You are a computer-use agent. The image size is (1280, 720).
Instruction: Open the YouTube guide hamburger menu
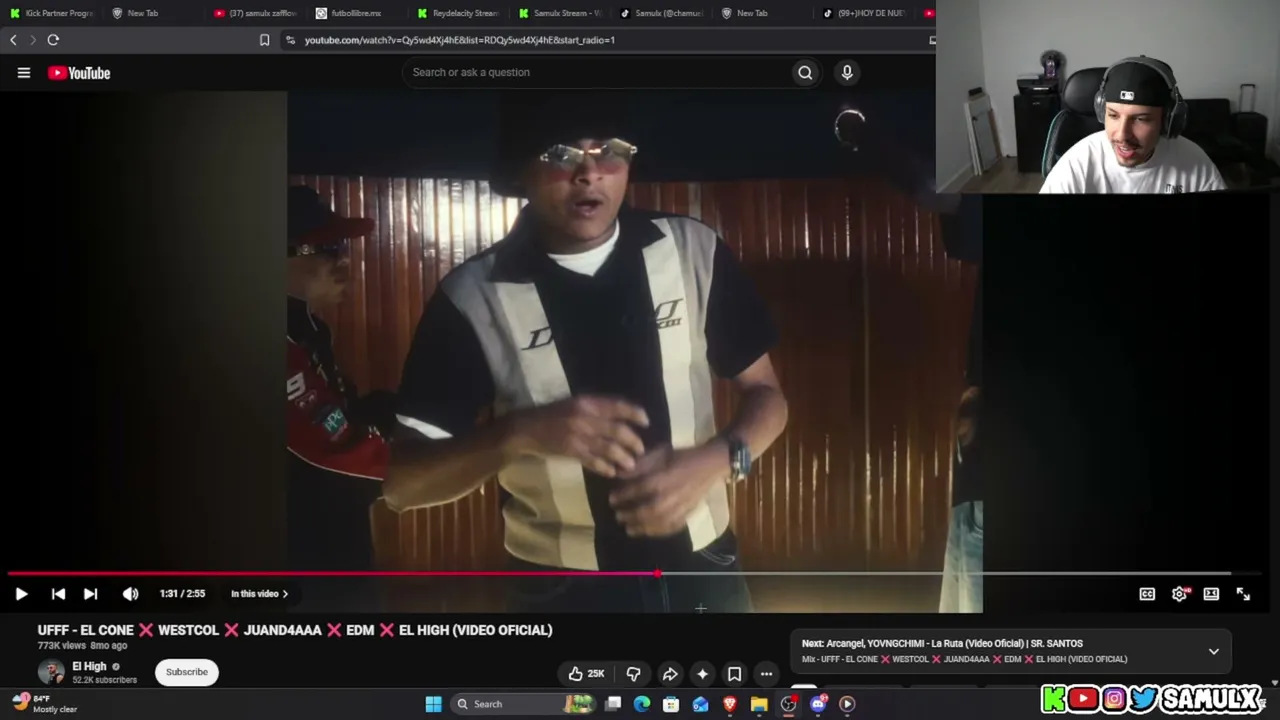coord(24,73)
